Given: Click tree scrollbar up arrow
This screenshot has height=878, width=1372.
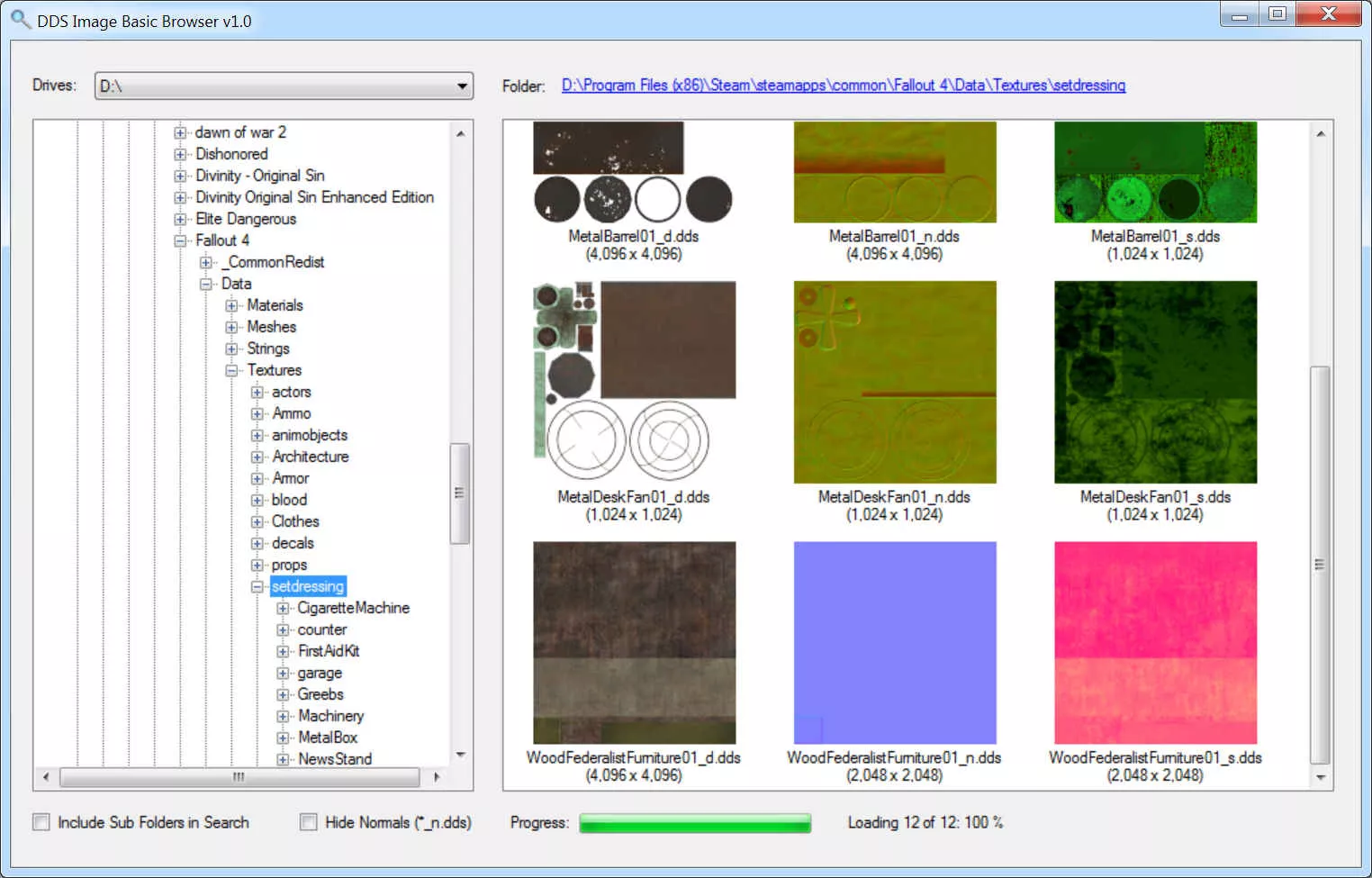Looking at the screenshot, I should 460,133.
